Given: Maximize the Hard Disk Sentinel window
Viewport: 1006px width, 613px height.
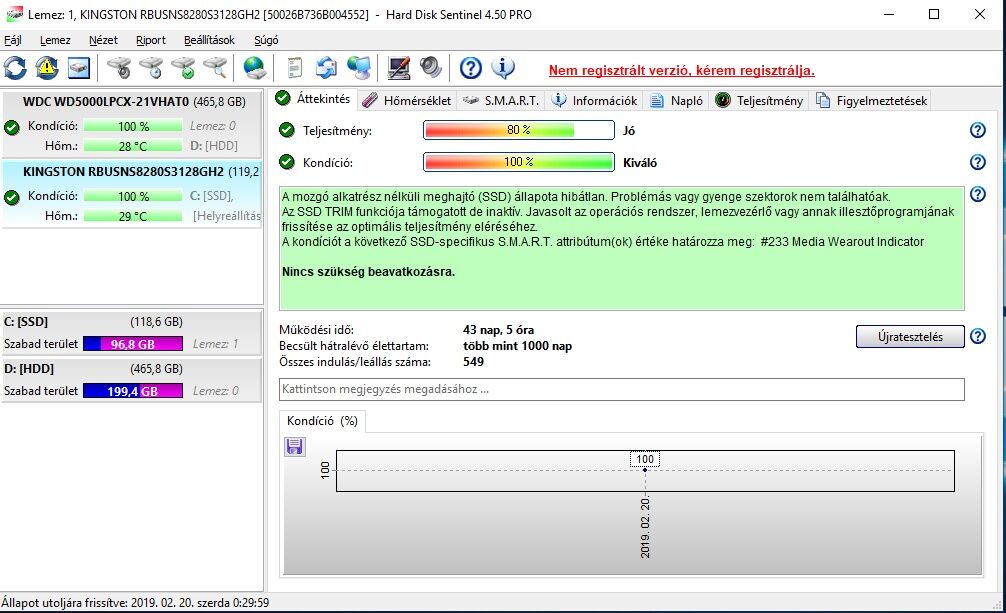Looking at the screenshot, I should (x=934, y=14).
